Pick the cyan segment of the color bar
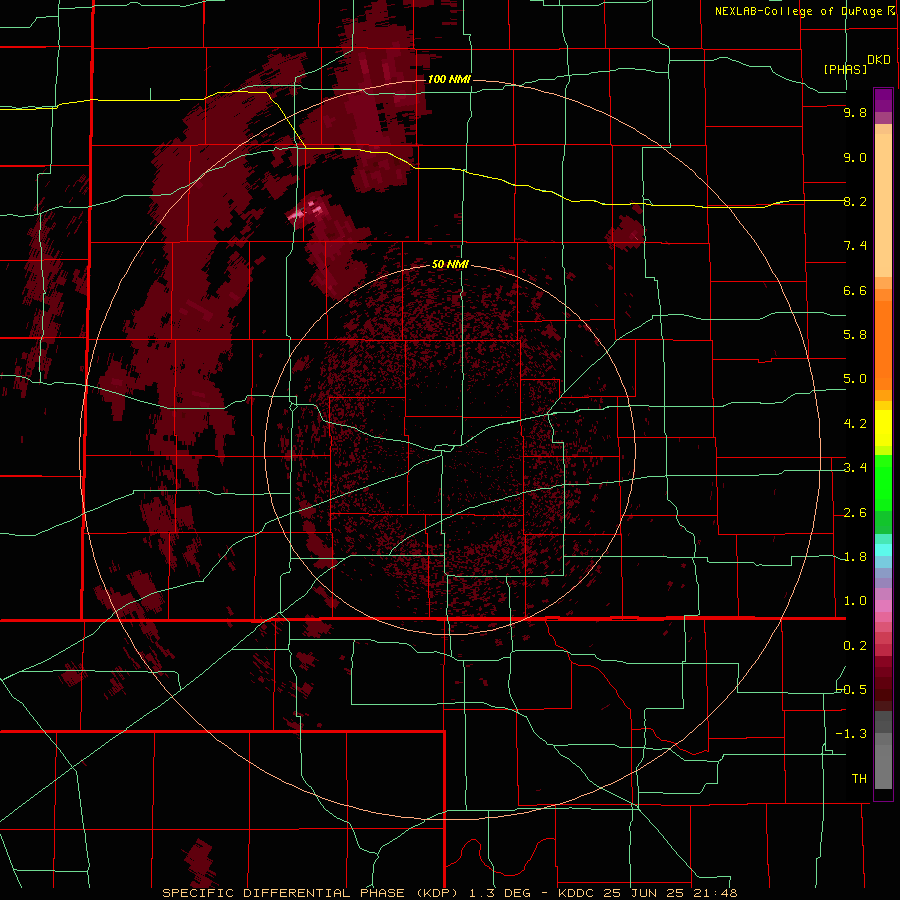The width and height of the screenshot is (900, 900). [x=883, y=550]
